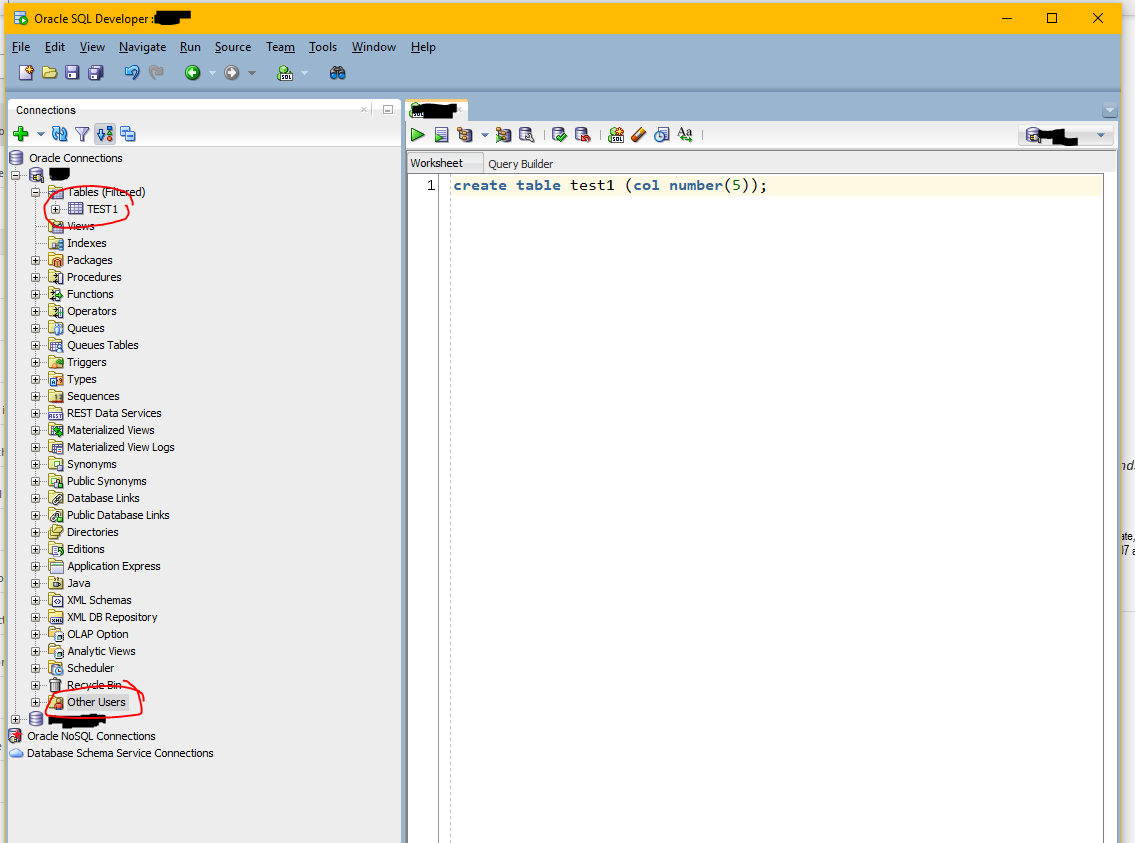The width and height of the screenshot is (1135, 843).
Task: Rollback the transaction
Action: [x=582, y=135]
